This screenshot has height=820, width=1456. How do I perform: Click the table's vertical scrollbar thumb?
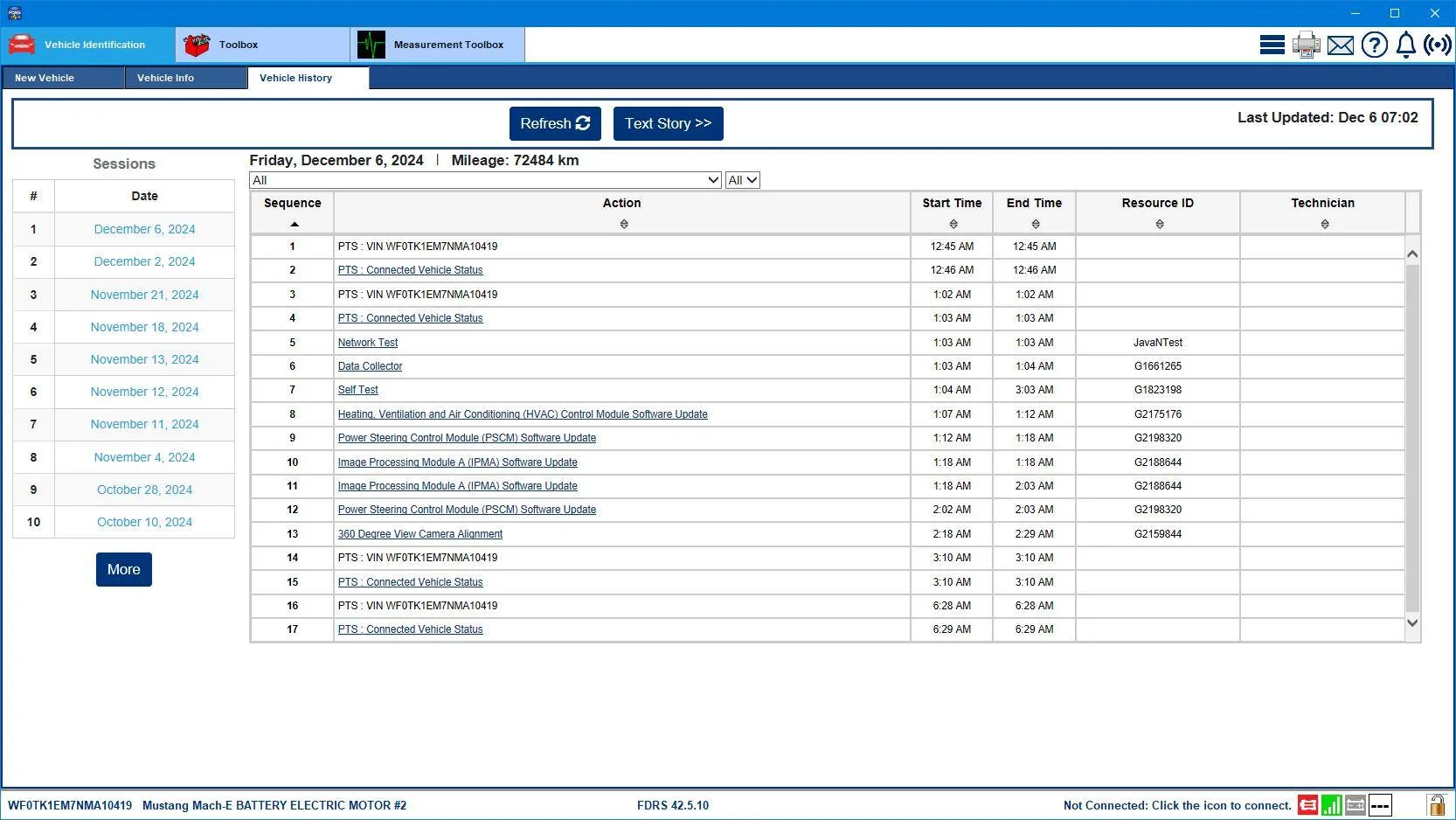pyautogui.click(x=1412, y=437)
